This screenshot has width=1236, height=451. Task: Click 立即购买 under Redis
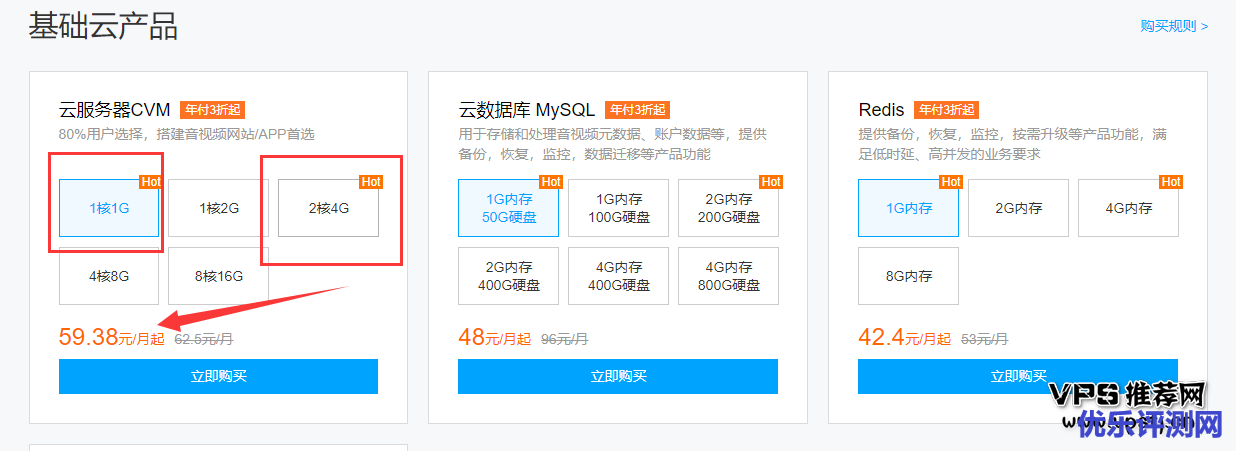pyautogui.click(x=1018, y=376)
